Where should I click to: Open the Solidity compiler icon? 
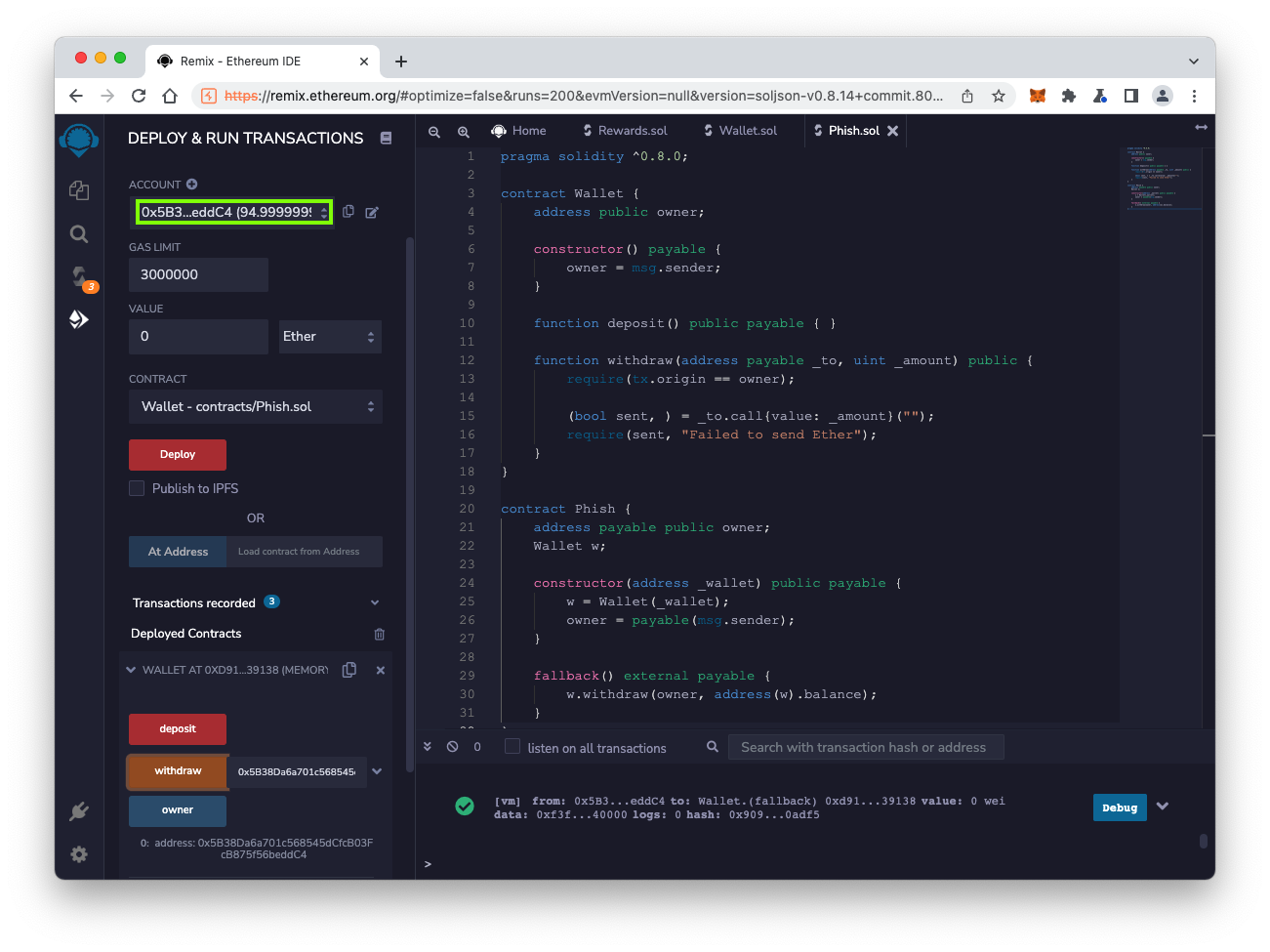coord(79,276)
